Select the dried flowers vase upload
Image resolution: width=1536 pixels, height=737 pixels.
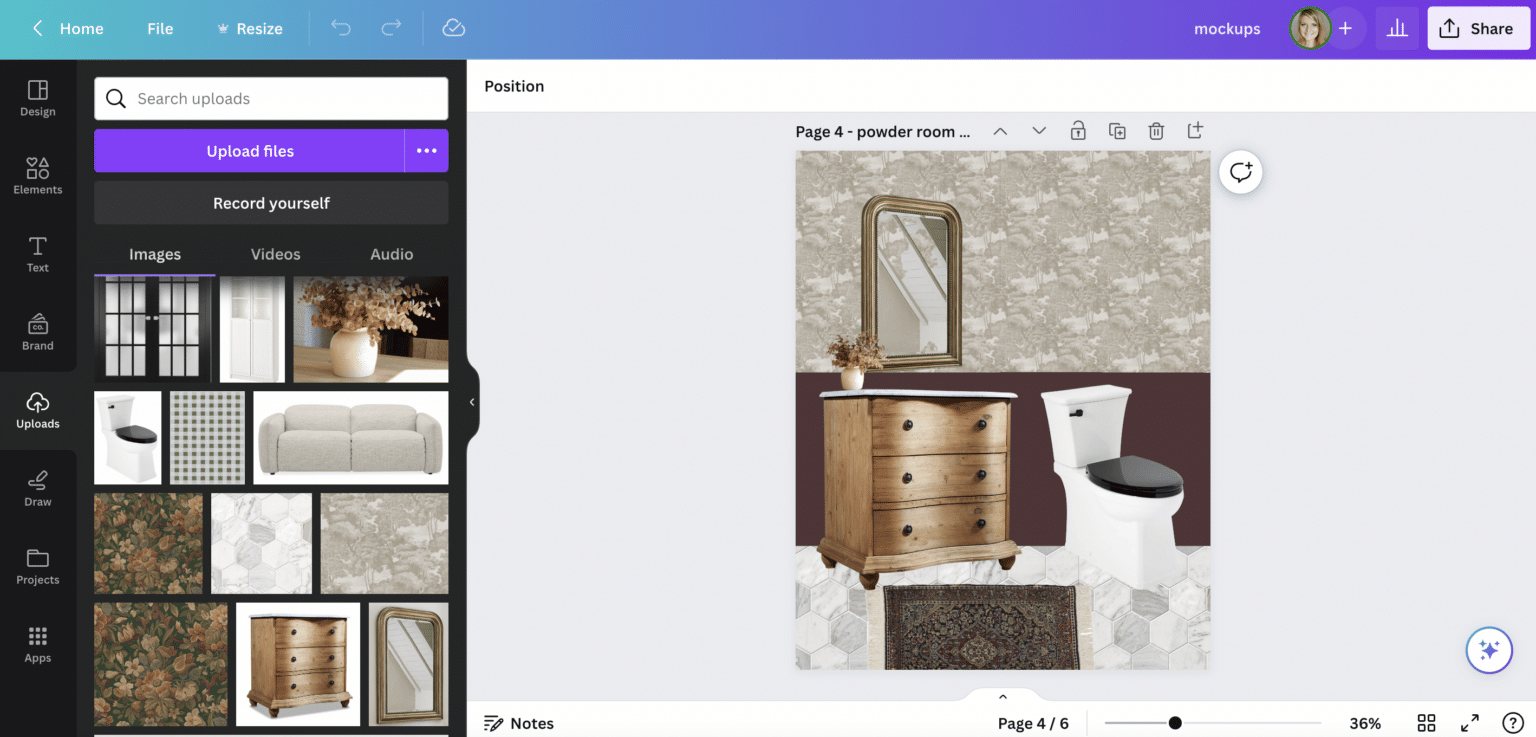point(371,329)
